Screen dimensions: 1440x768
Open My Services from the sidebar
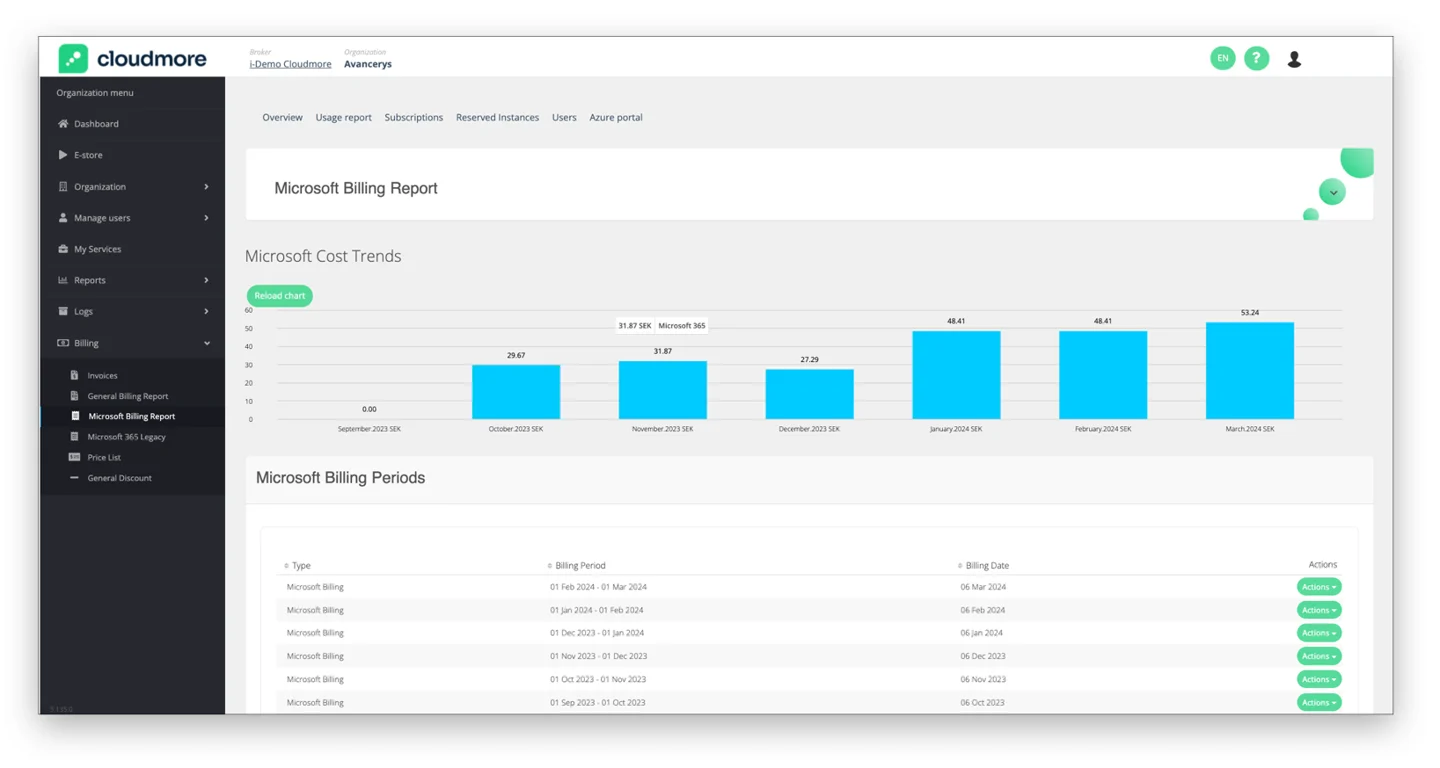(x=62, y=248)
